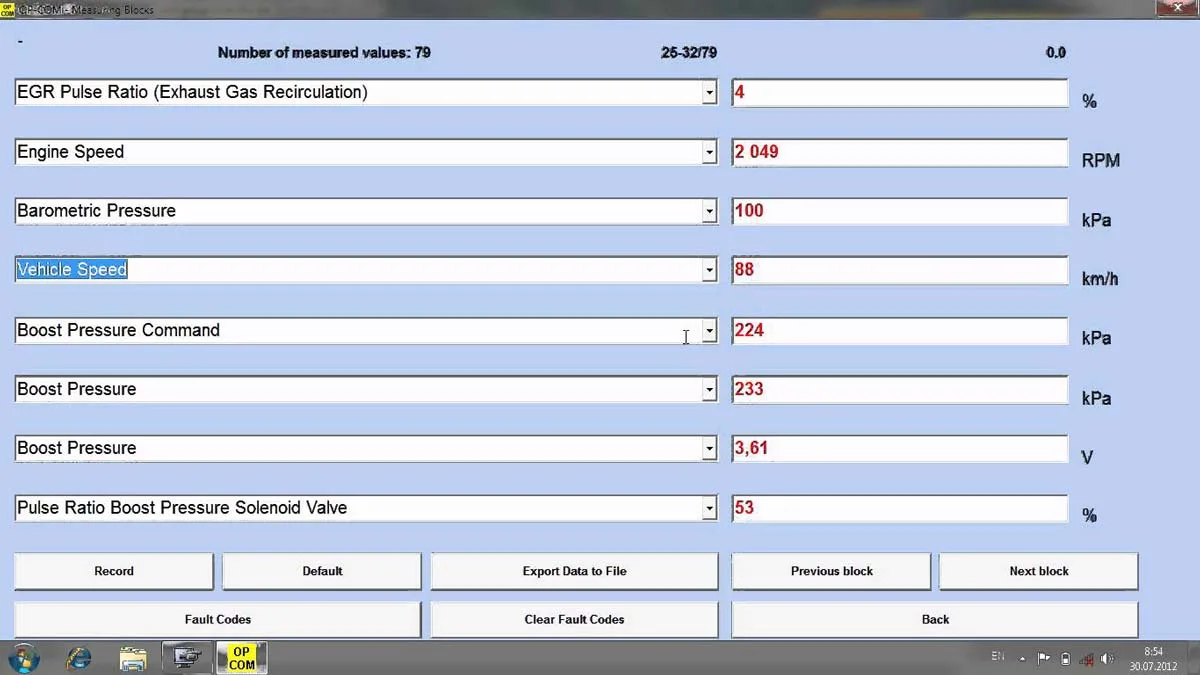Open Windows Explorer from the taskbar
Viewport: 1200px width, 675px height.
tap(133, 658)
